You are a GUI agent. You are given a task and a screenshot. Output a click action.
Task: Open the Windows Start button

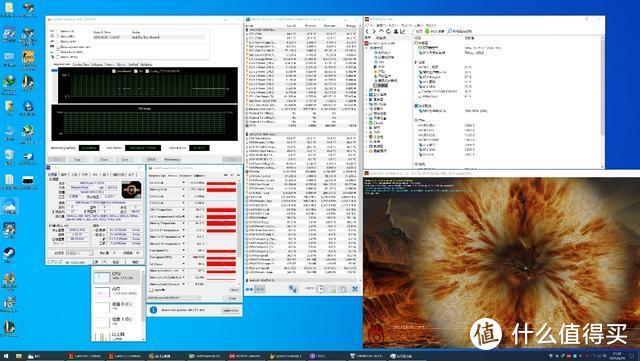click(6, 356)
